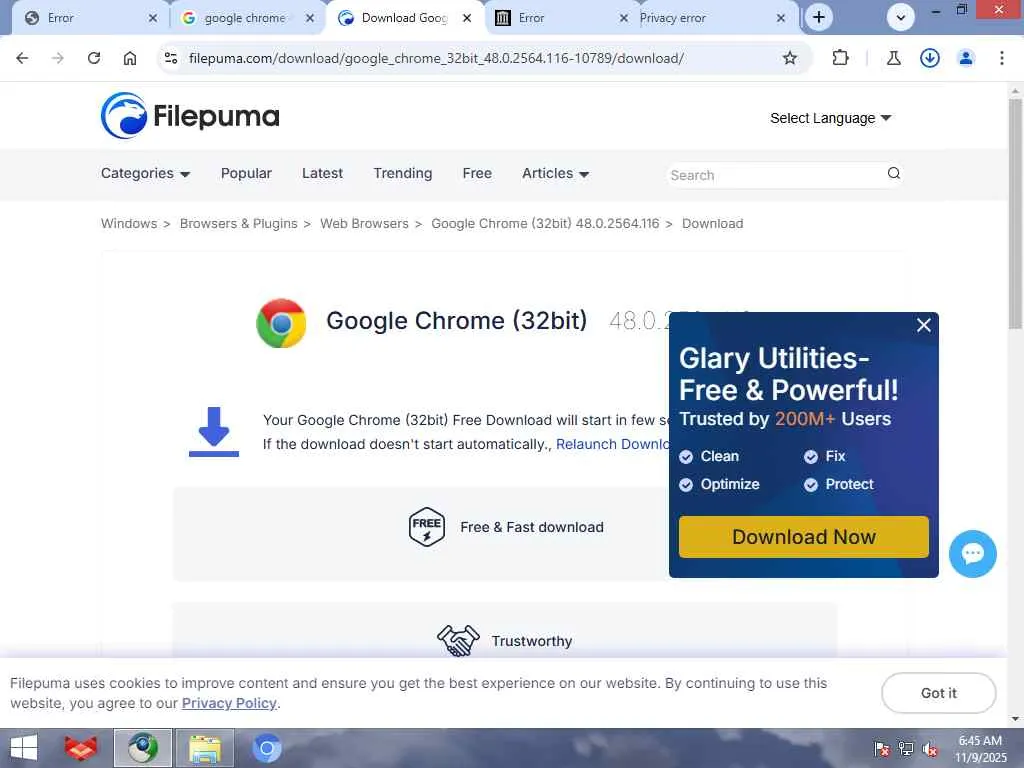
Task: Click the Web Browsers breadcrumb
Action: [x=364, y=223]
